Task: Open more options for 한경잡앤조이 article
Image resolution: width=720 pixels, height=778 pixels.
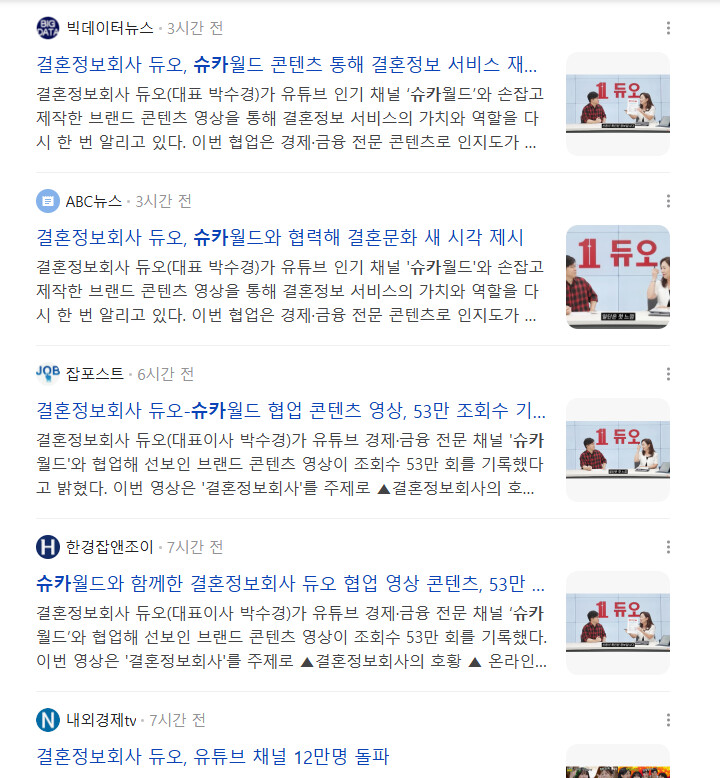Action: [668, 547]
